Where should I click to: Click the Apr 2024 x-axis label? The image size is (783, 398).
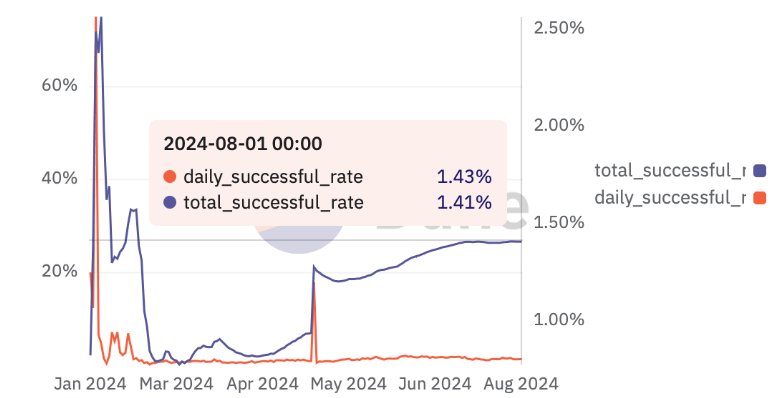click(x=263, y=384)
